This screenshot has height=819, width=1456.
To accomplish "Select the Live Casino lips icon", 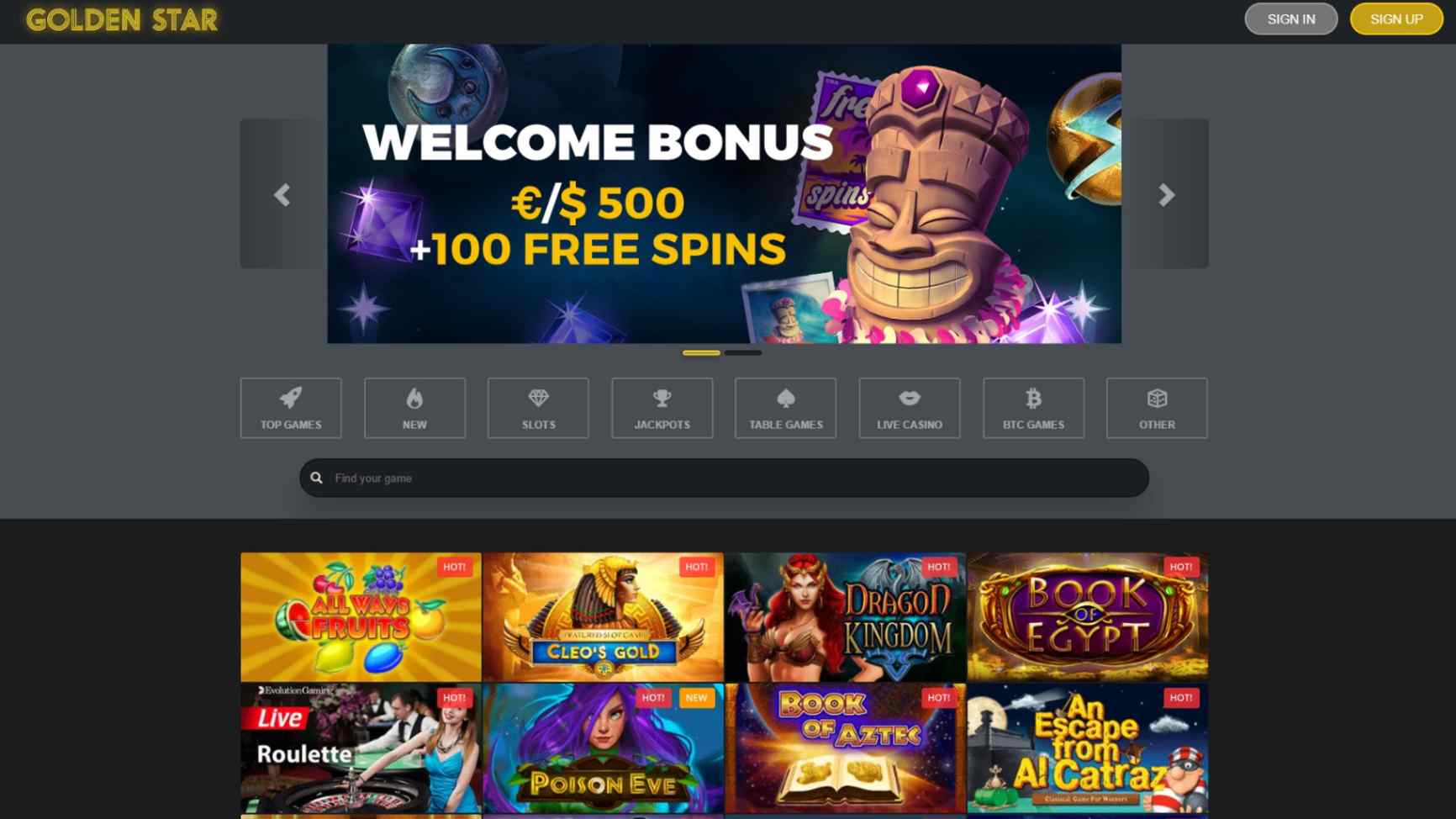I will (x=910, y=408).
